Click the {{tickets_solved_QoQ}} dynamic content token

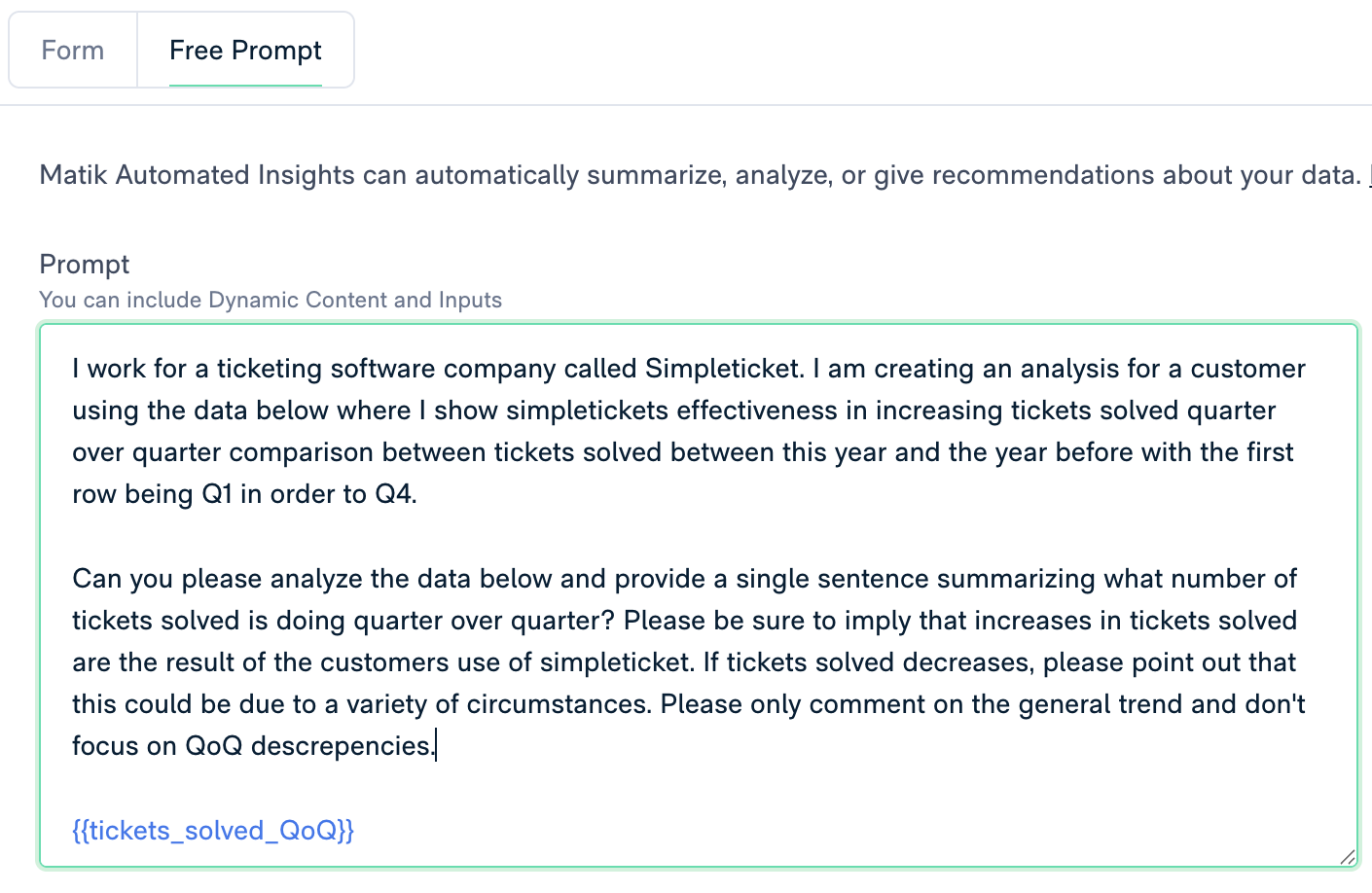tap(212, 830)
